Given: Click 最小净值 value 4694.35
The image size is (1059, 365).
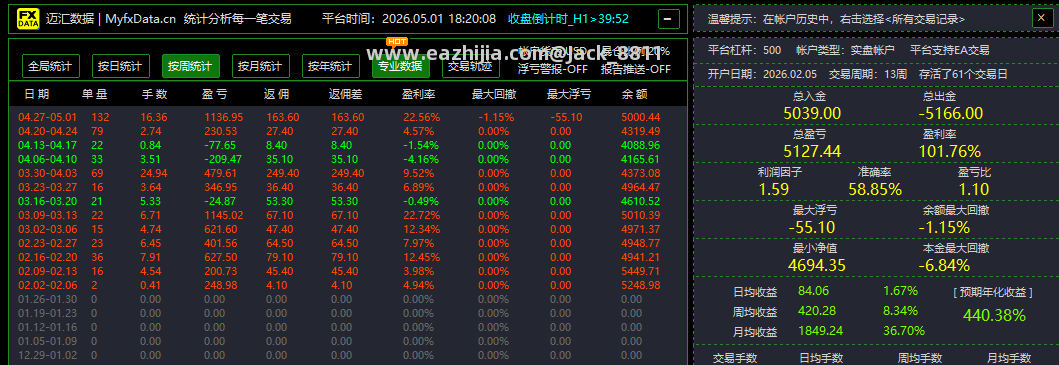Looking at the screenshot, I should point(817,265).
